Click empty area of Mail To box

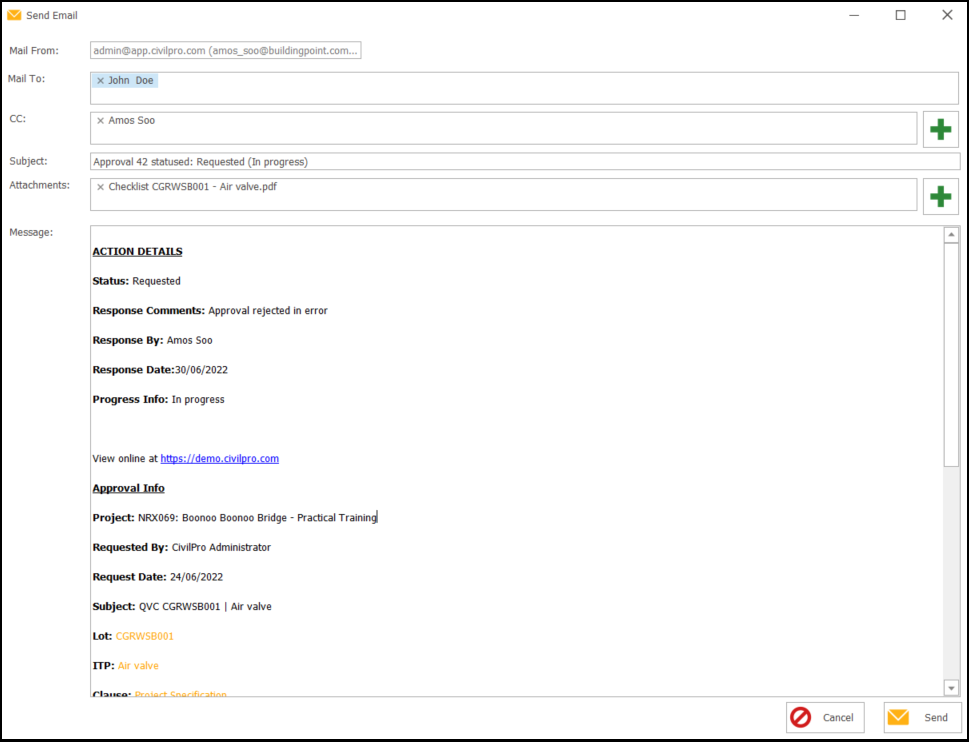click(x=524, y=93)
